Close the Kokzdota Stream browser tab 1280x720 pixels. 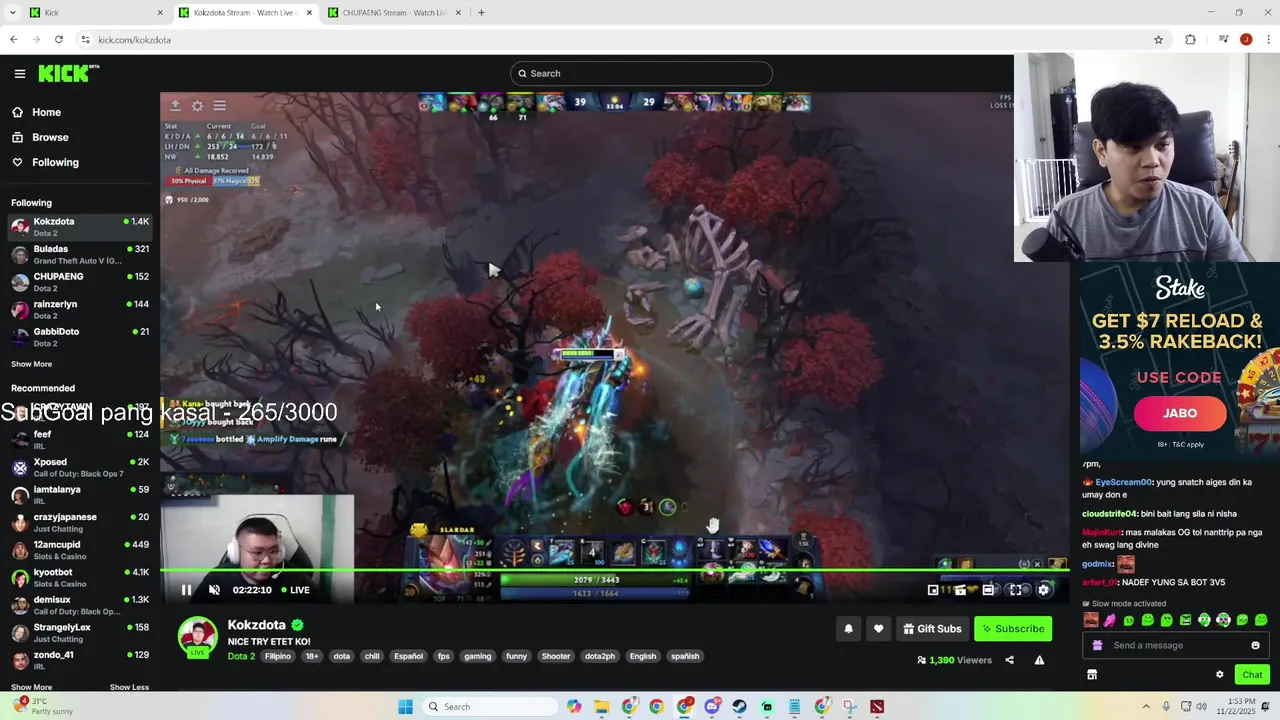tap(309, 13)
